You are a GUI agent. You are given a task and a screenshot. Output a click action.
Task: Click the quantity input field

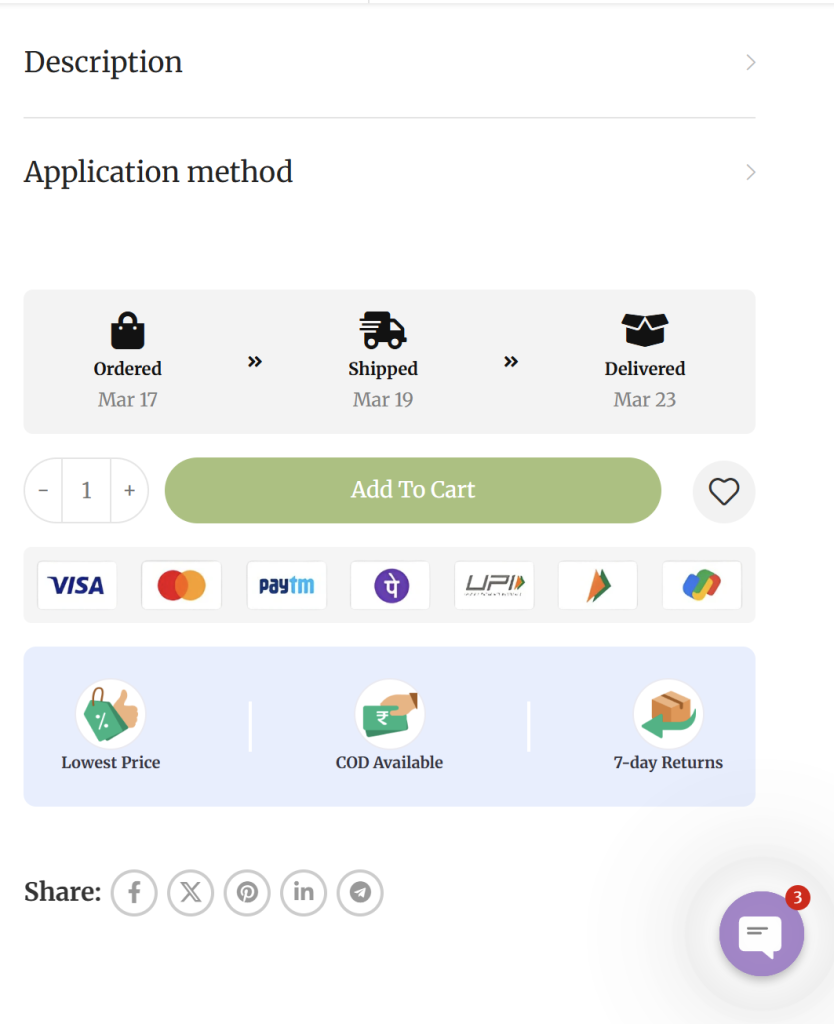86,490
